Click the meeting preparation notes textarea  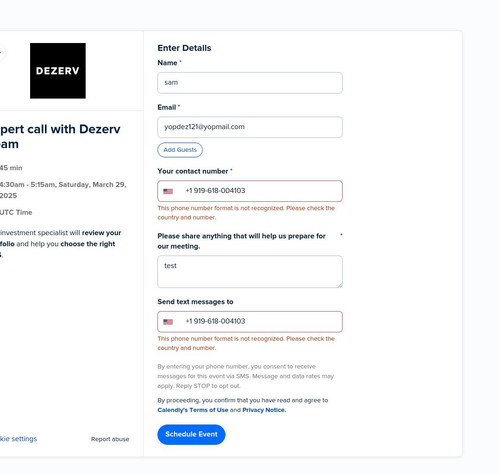(250, 272)
